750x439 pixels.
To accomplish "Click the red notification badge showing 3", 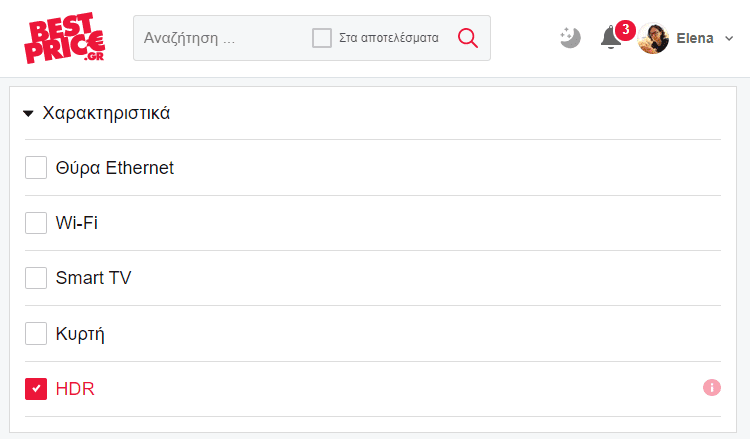I will point(625,30).
